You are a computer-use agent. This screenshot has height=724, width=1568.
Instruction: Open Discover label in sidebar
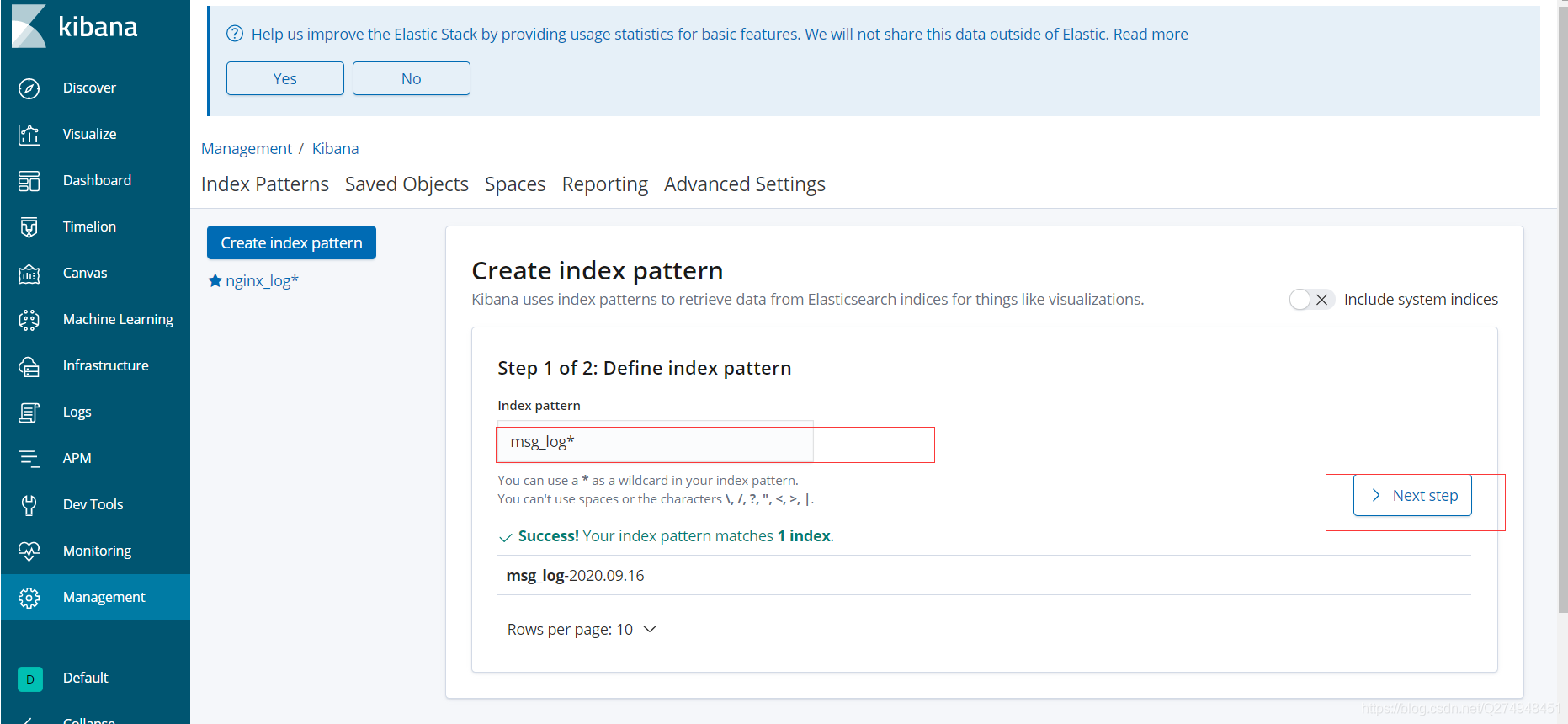coord(89,88)
